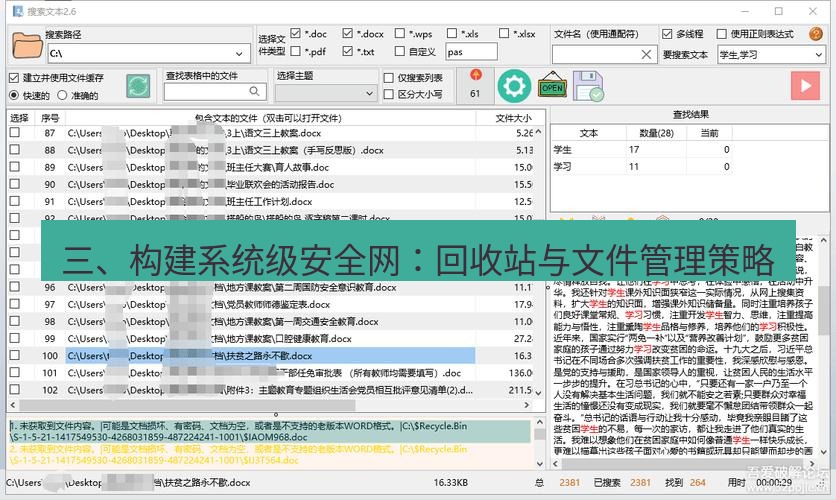Click file list scroll-right arrow
This screenshot has height=500, width=836.
[x=527, y=405]
